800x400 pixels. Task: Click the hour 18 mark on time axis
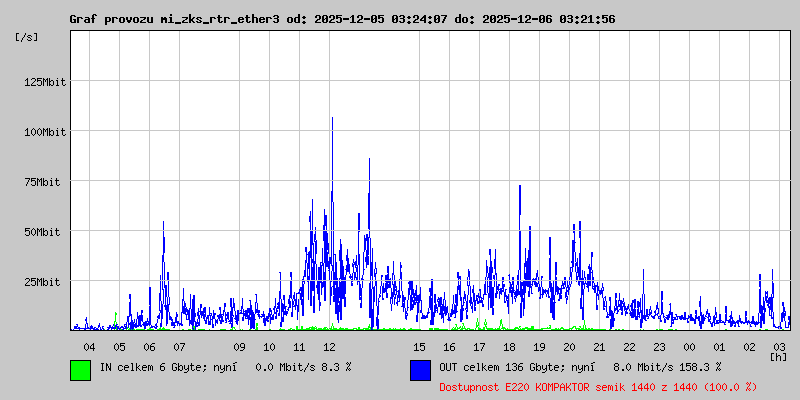[509, 346]
